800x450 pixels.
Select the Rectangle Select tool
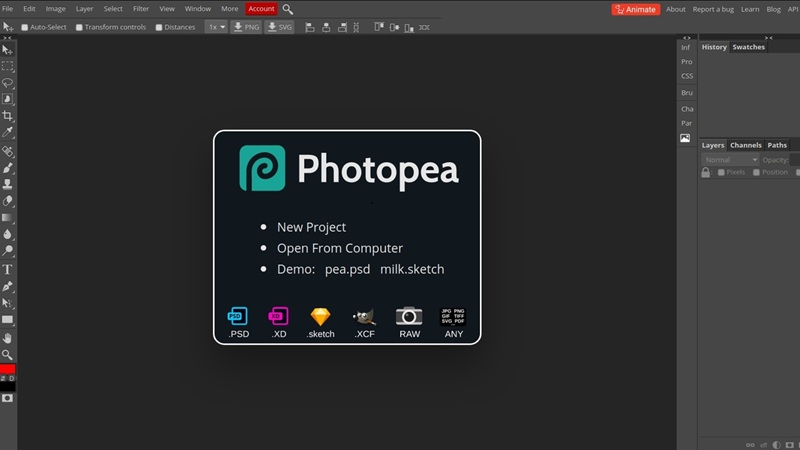coord(7,66)
